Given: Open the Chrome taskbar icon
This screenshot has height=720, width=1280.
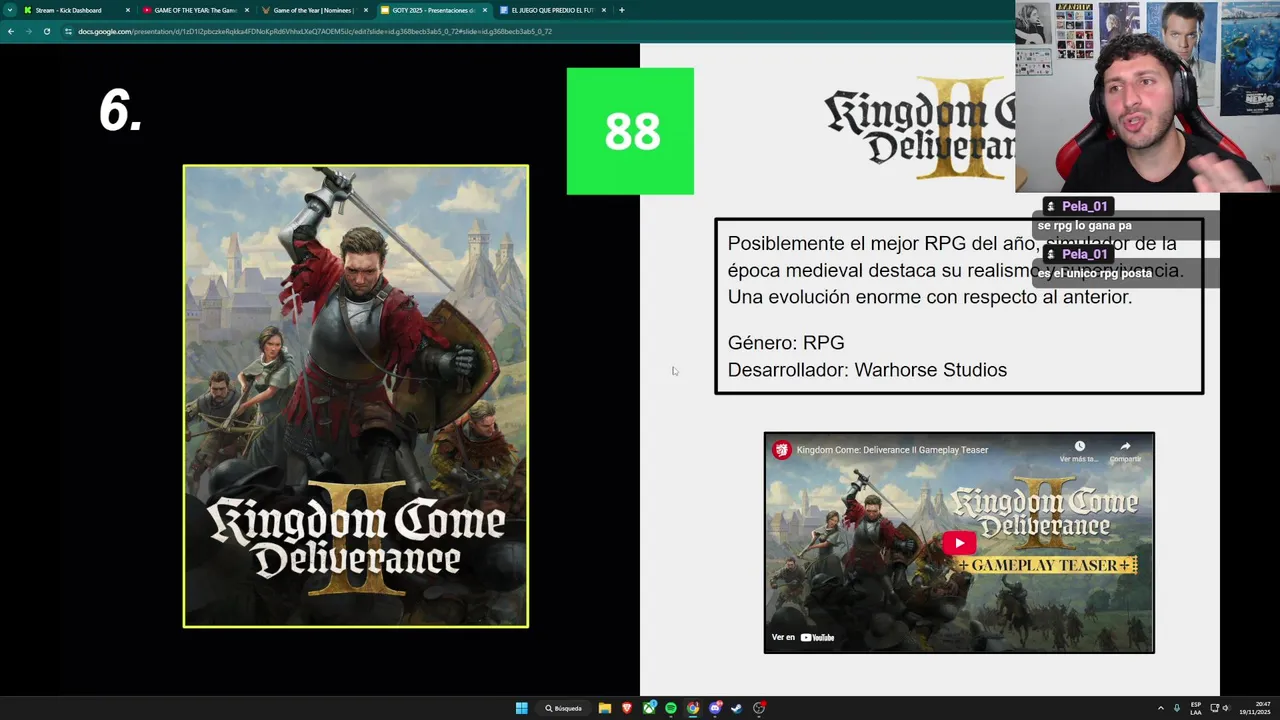Looking at the screenshot, I should click(x=693, y=708).
